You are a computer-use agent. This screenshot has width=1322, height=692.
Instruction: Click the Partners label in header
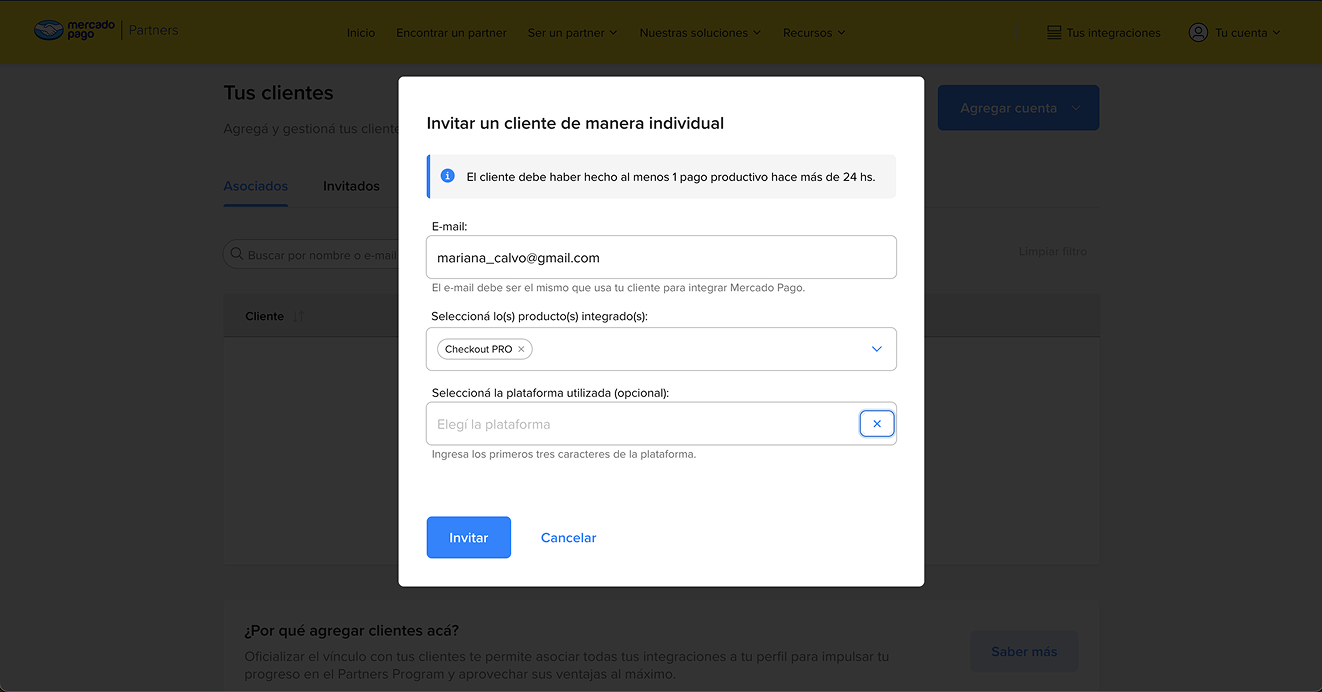[153, 30]
